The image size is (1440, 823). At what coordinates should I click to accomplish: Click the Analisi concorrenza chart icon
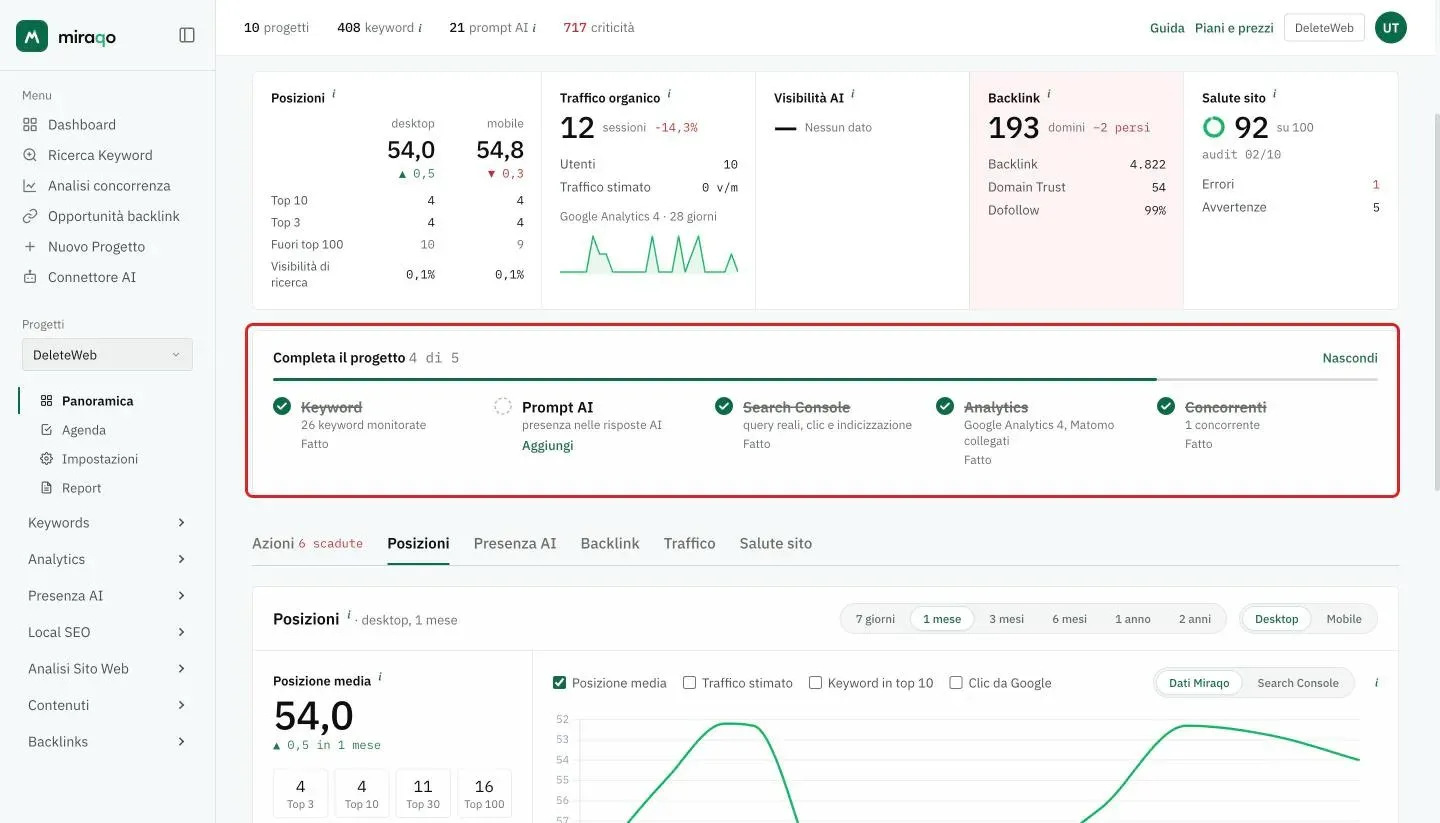point(30,186)
